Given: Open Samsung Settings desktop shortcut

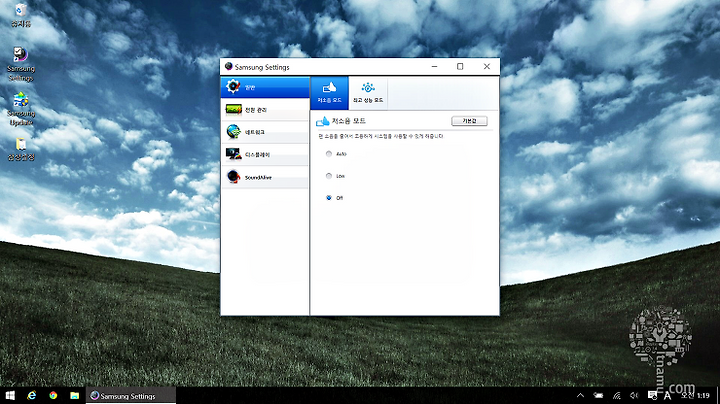Looking at the screenshot, I should [21, 64].
